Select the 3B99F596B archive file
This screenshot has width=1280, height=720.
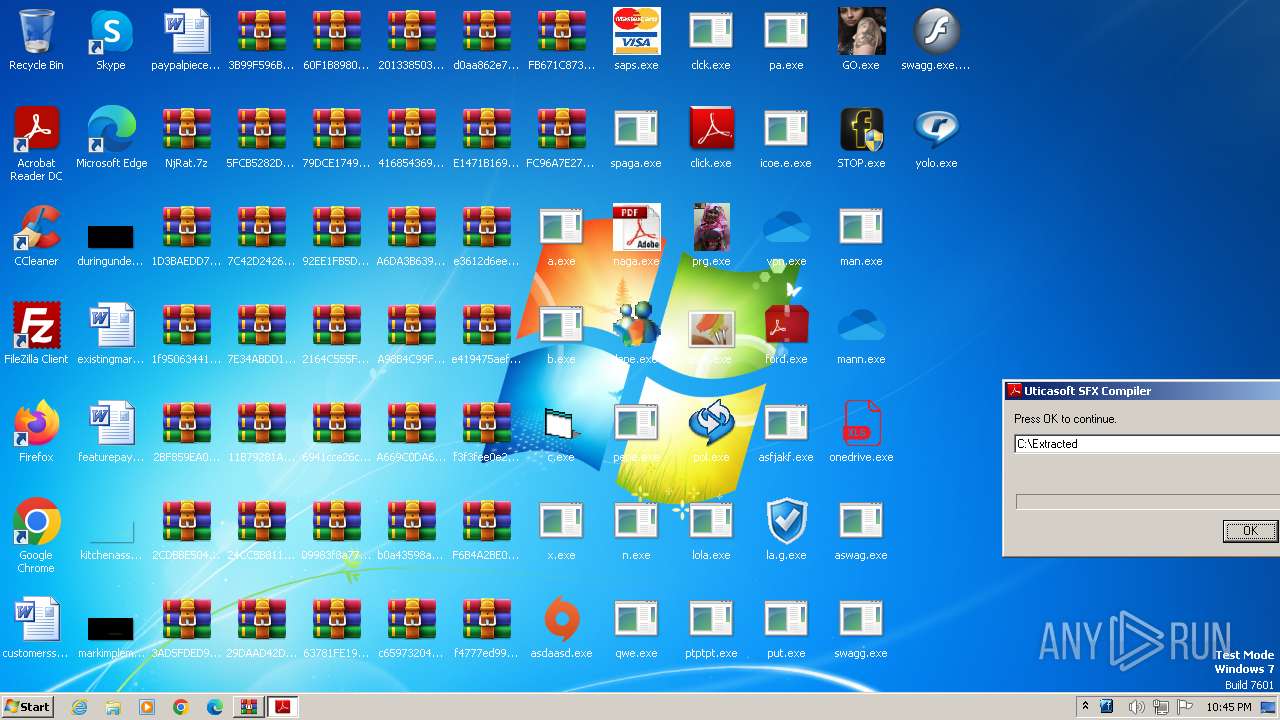261,31
